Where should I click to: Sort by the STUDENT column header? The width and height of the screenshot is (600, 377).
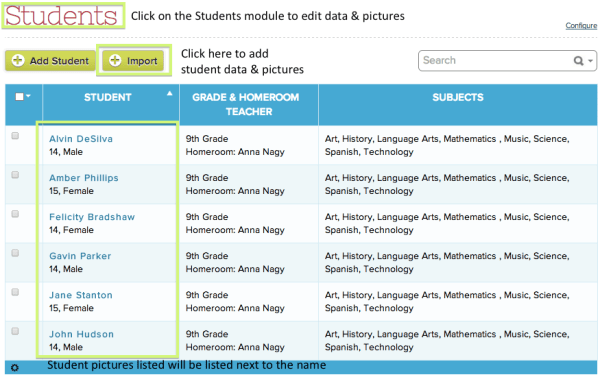pos(108,97)
